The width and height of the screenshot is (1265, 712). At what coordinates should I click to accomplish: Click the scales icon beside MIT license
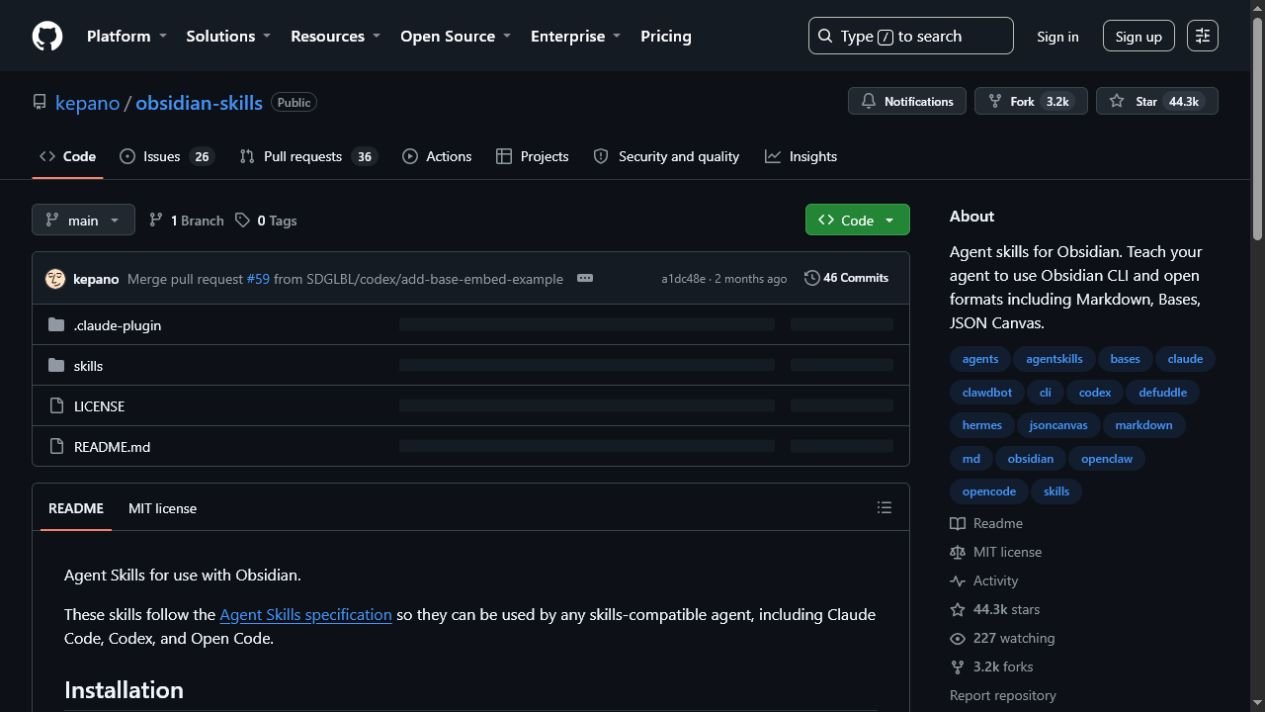[957, 552]
